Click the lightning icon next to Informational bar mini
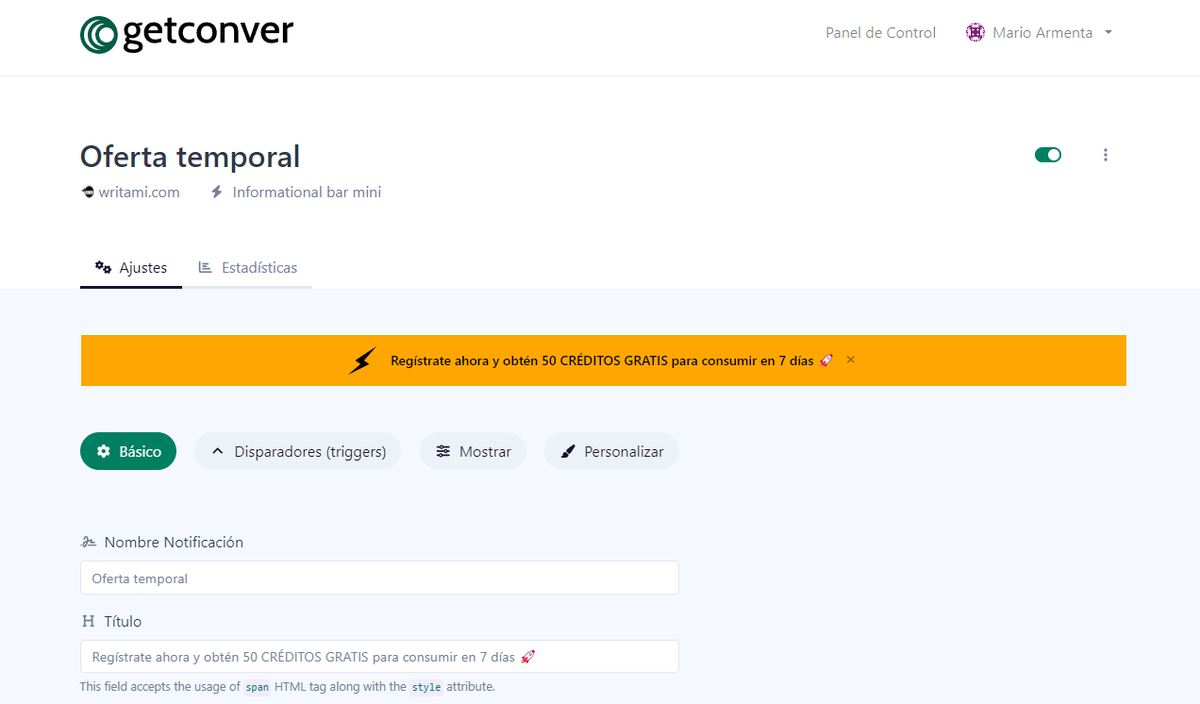 click(216, 191)
